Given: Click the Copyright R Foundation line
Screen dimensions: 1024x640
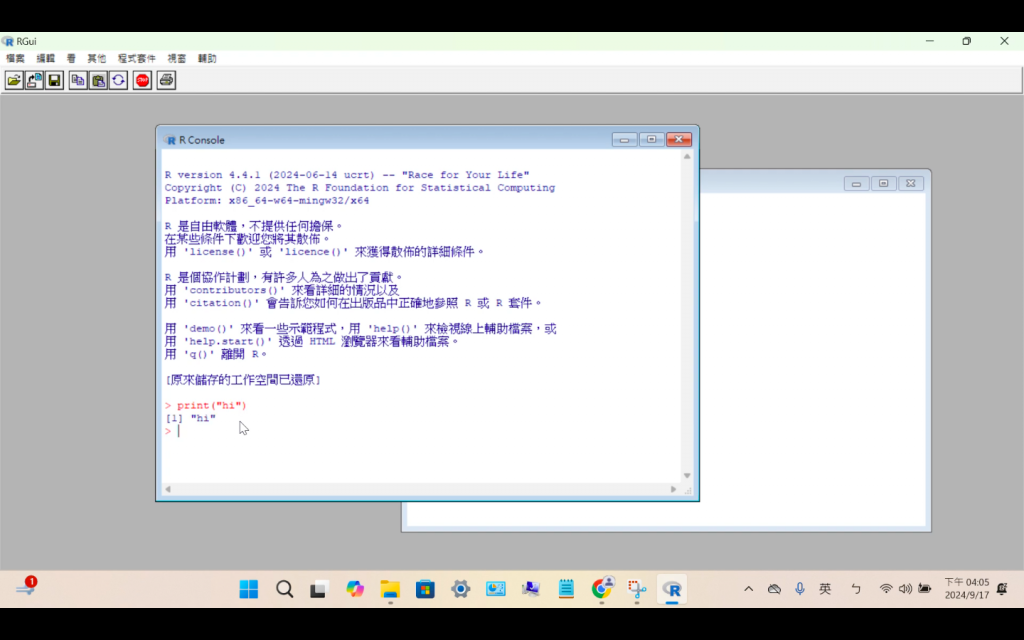Looking at the screenshot, I should 360,188.
